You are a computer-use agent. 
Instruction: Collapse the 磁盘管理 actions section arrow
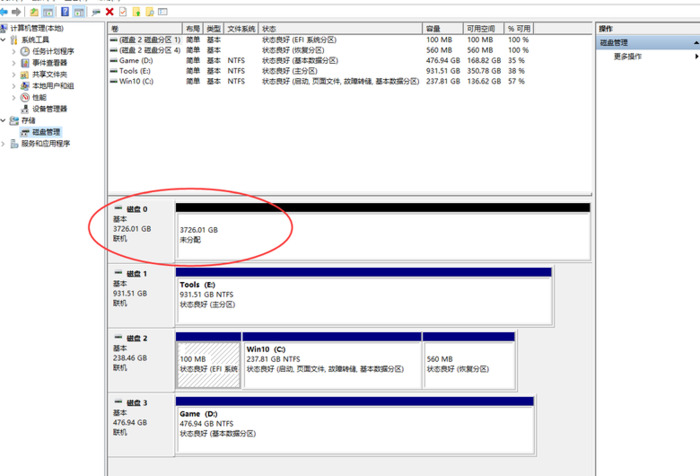pos(691,43)
